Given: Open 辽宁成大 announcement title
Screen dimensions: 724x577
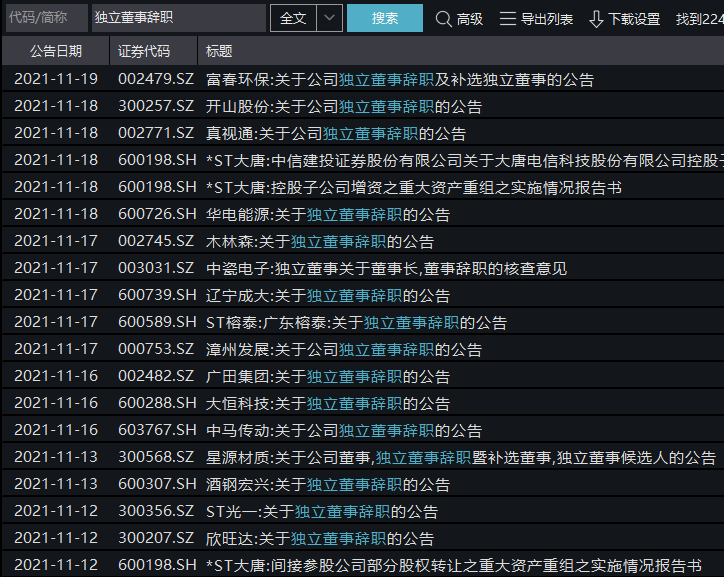Looking at the screenshot, I should [328, 295].
